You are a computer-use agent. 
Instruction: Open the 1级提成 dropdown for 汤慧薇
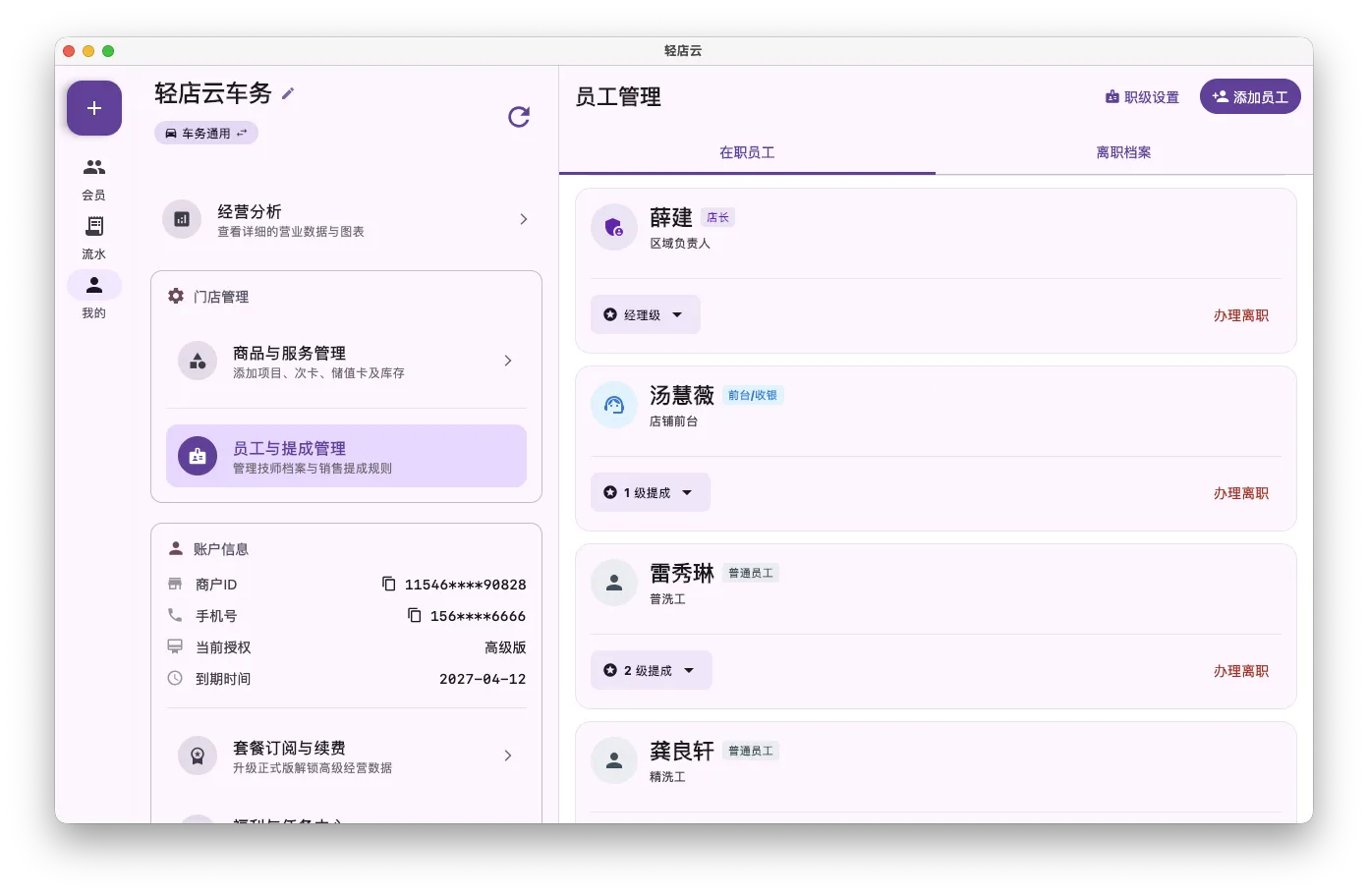[x=650, y=492]
